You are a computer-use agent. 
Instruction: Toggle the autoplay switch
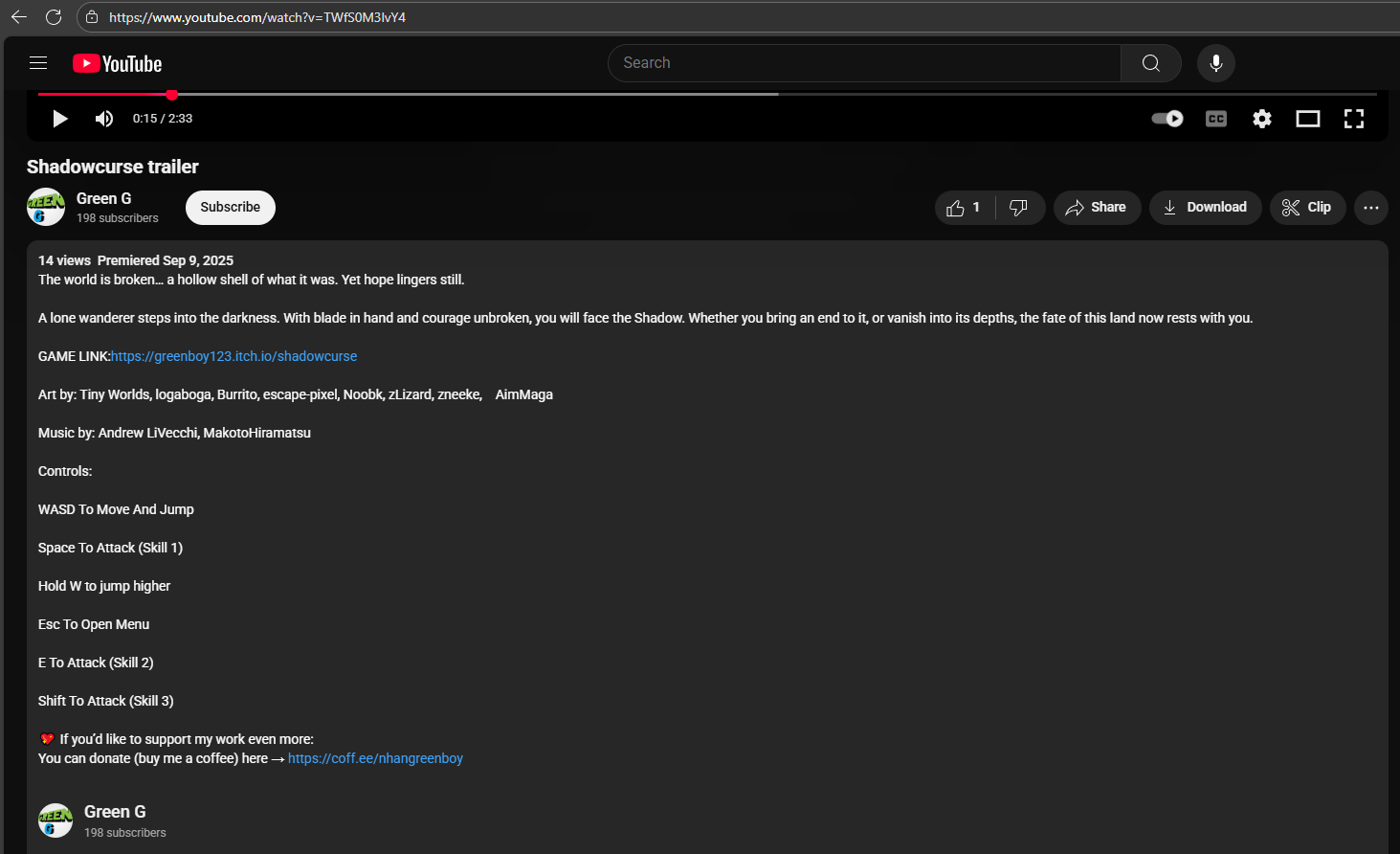click(1167, 119)
